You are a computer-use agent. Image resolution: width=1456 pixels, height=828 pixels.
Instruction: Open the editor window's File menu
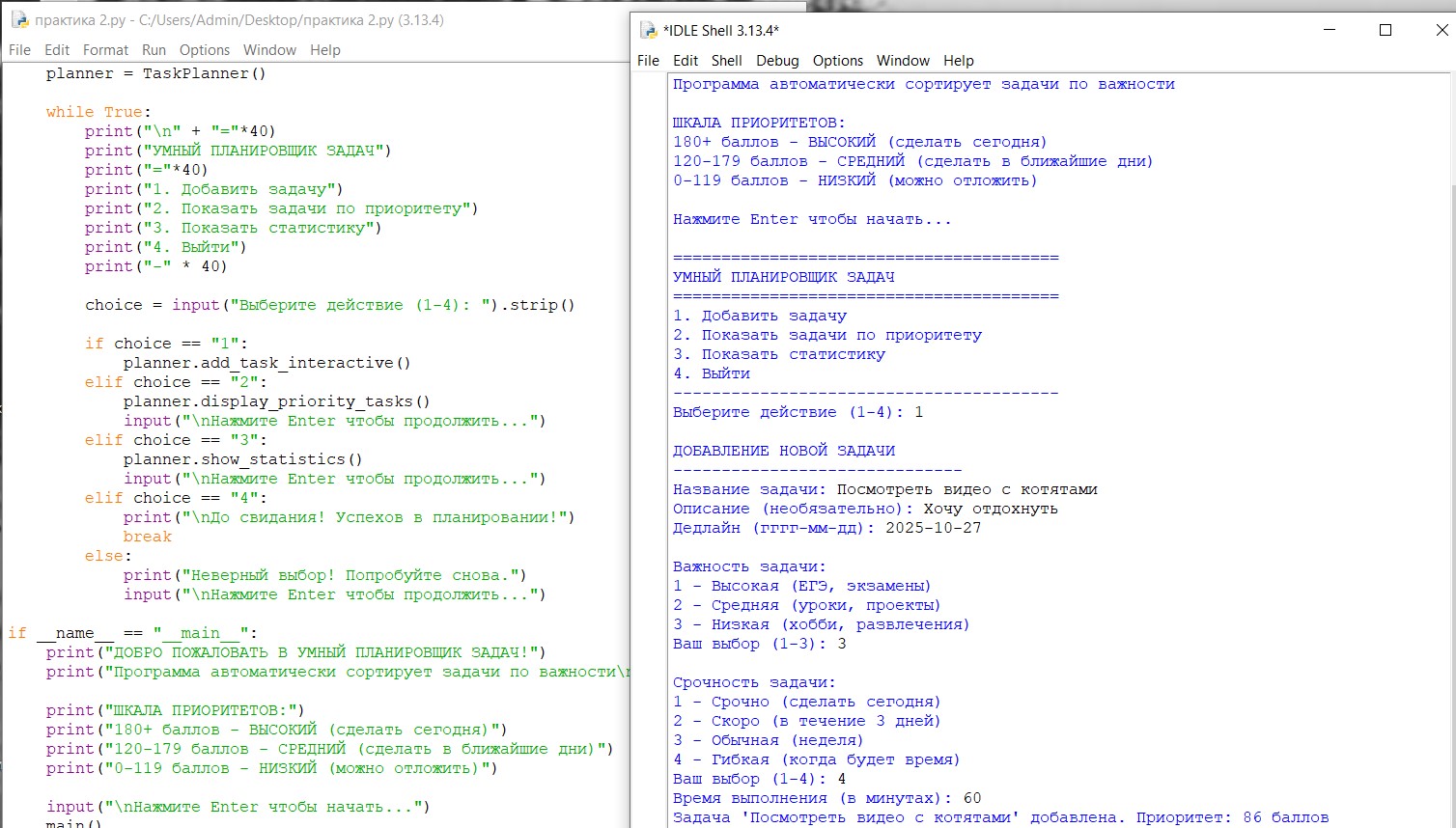click(x=19, y=50)
